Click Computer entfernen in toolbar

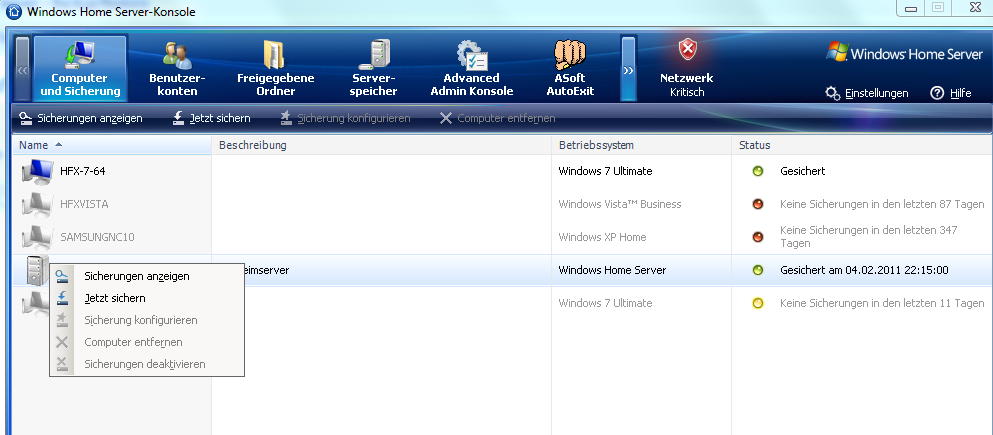pos(497,118)
